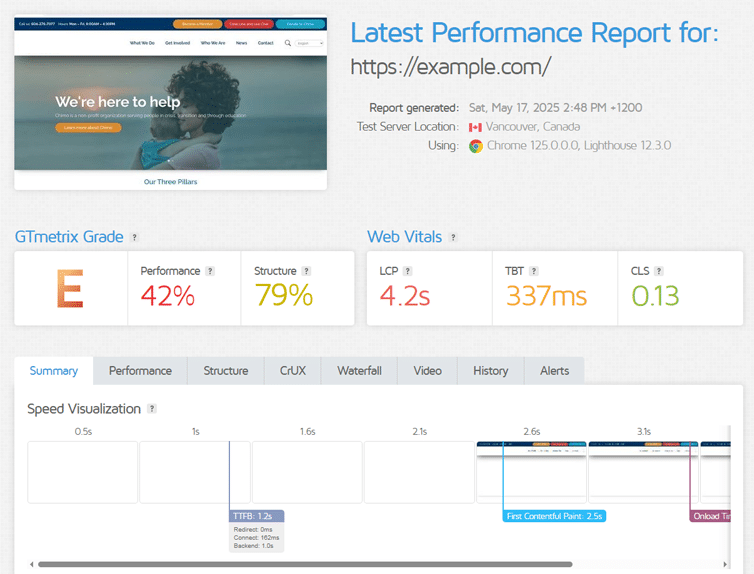Click the CLS question mark icon
Image resolution: width=754 pixels, height=574 pixels.
coord(659,271)
